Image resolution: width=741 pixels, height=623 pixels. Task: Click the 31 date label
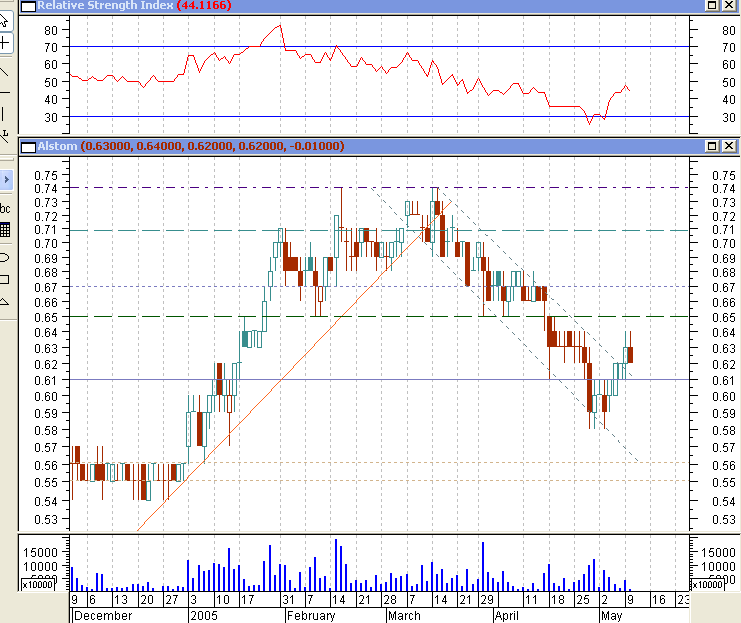click(x=288, y=600)
